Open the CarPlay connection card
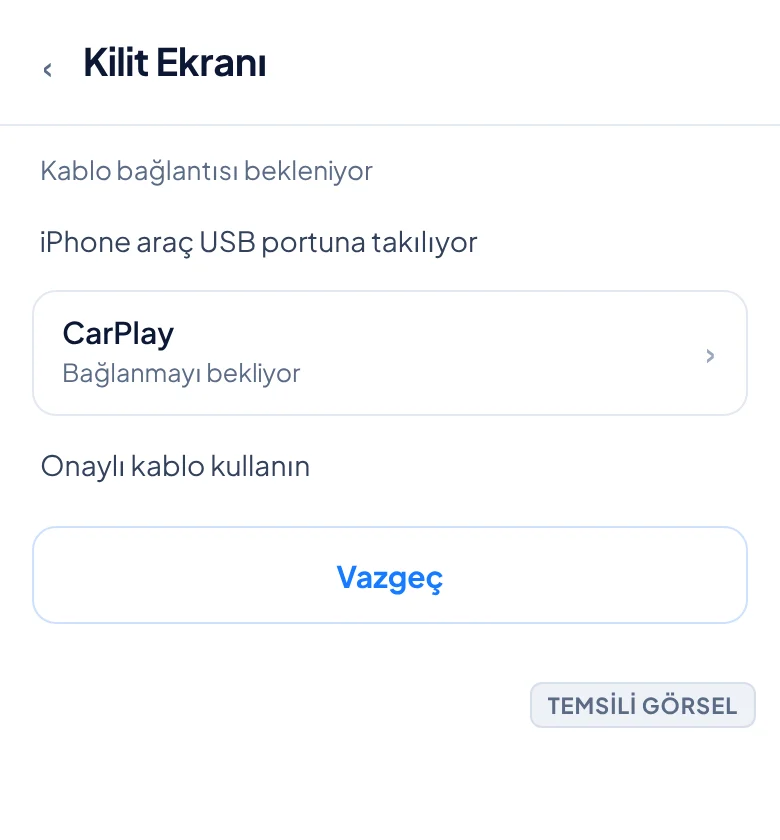This screenshot has width=780, height=840. tap(390, 353)
